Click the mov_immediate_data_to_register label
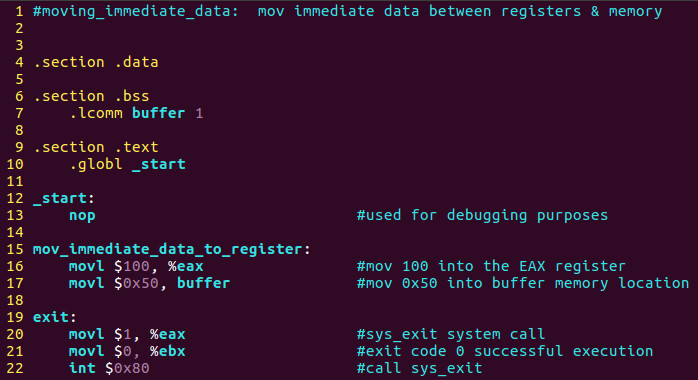This screenshot has height=380, width=698. pos(171,249)
